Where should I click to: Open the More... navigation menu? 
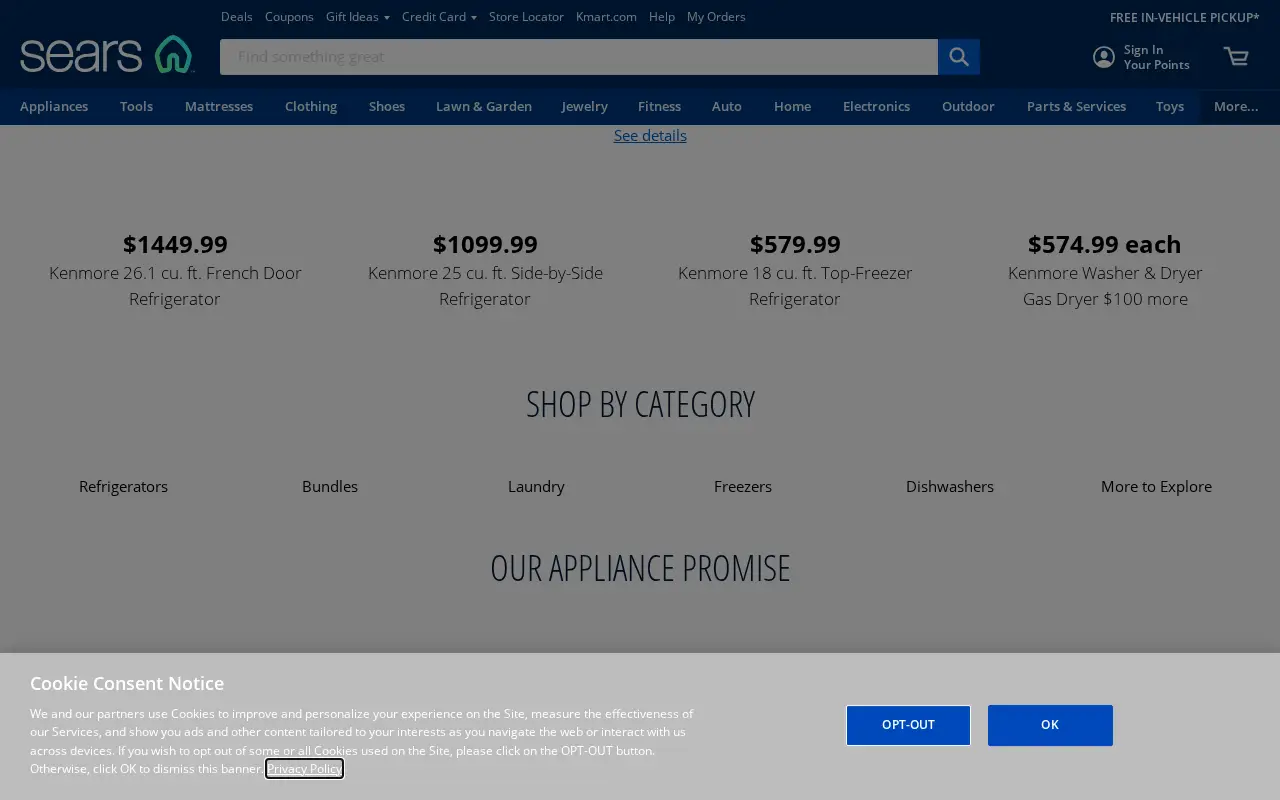[1236, 106]
